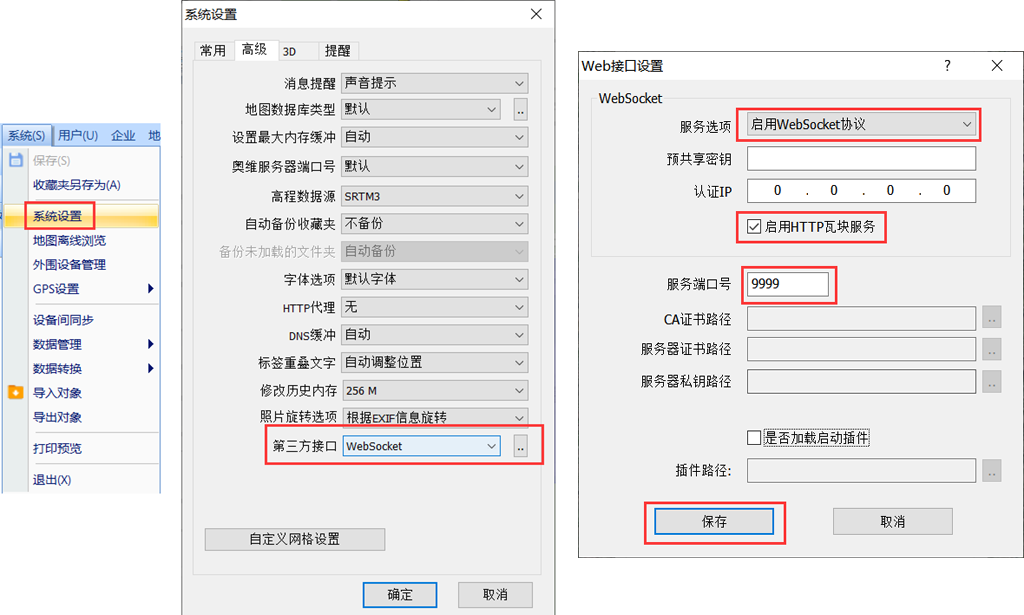1024x615 pixels.
Task: Open the 第三方接口 WebSocket dropdown
Action: pos(422,446)
